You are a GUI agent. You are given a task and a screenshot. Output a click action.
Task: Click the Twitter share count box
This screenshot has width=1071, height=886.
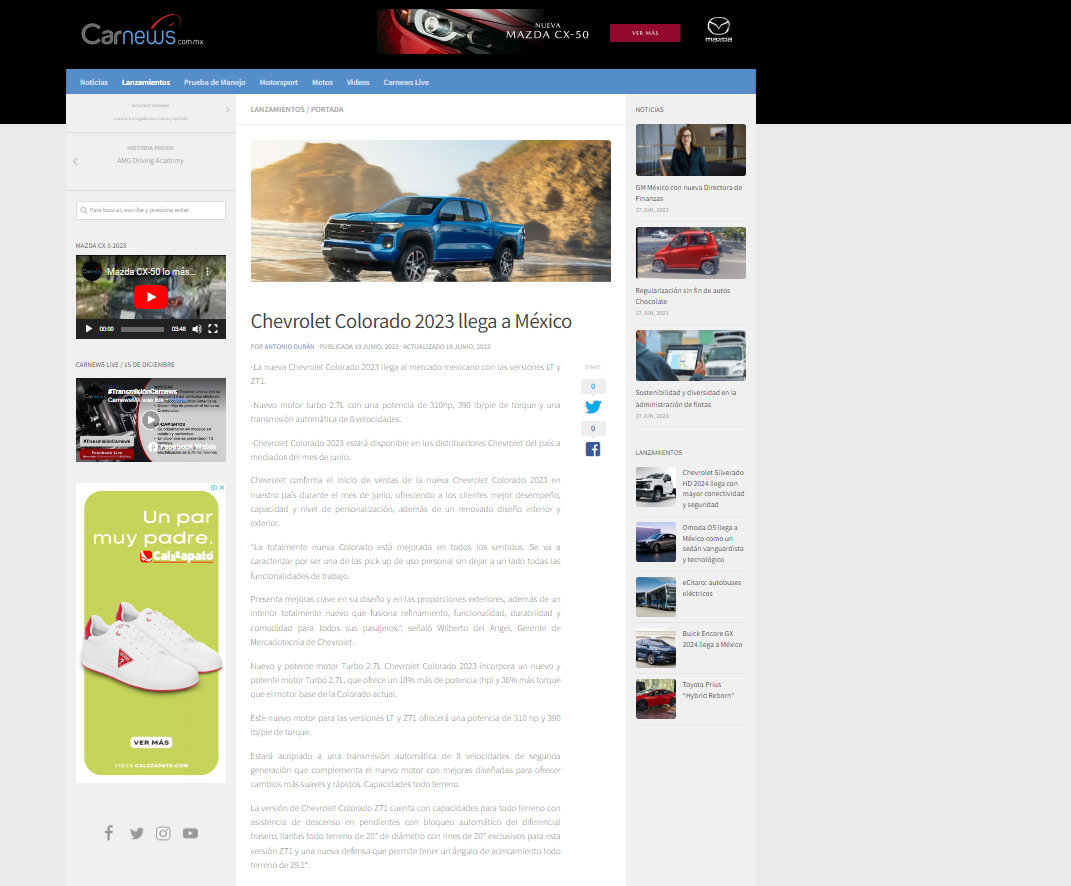click(593, 386)
